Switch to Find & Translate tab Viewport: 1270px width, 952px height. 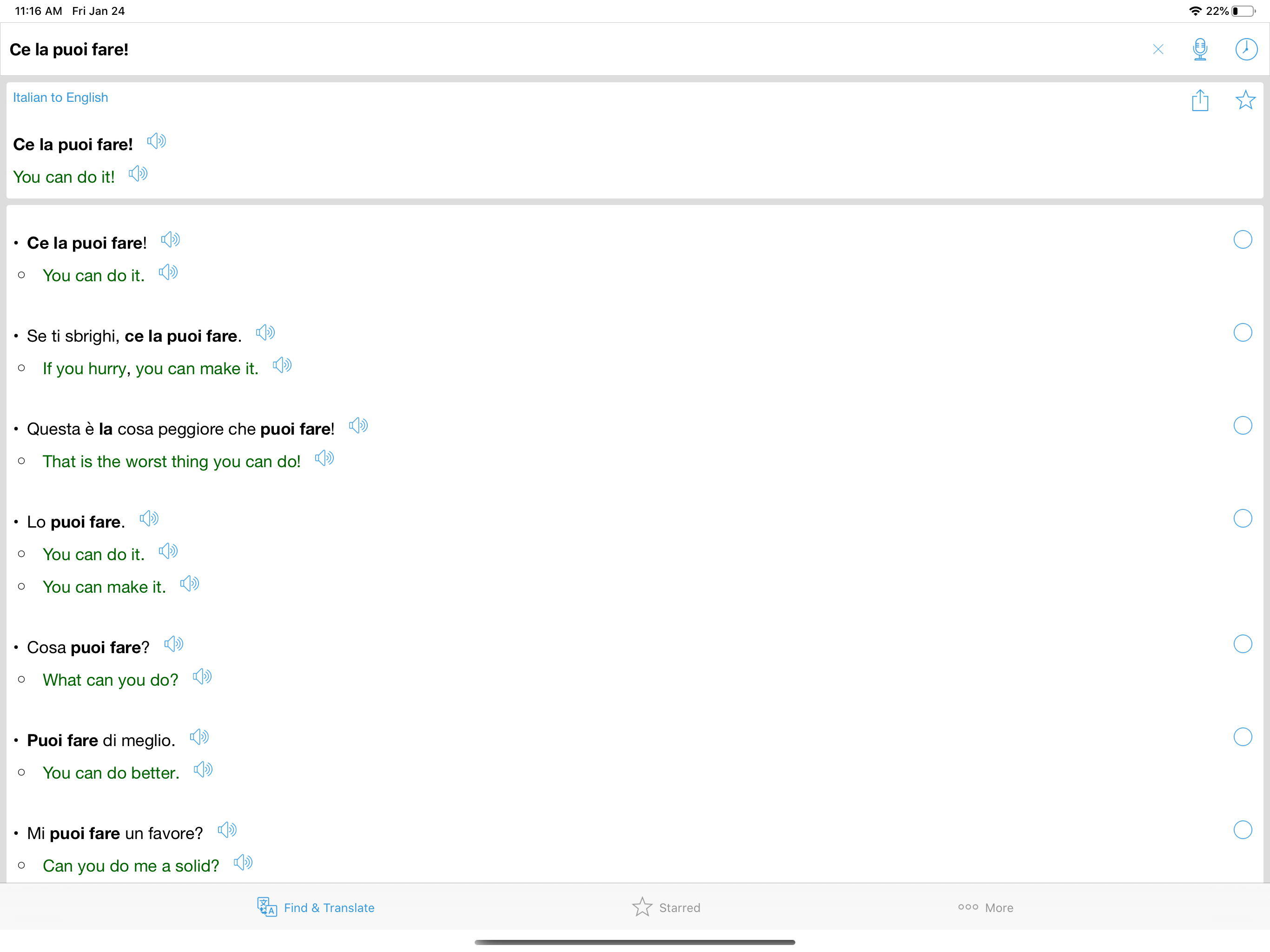pyautogui.click(x=316, y=908)
